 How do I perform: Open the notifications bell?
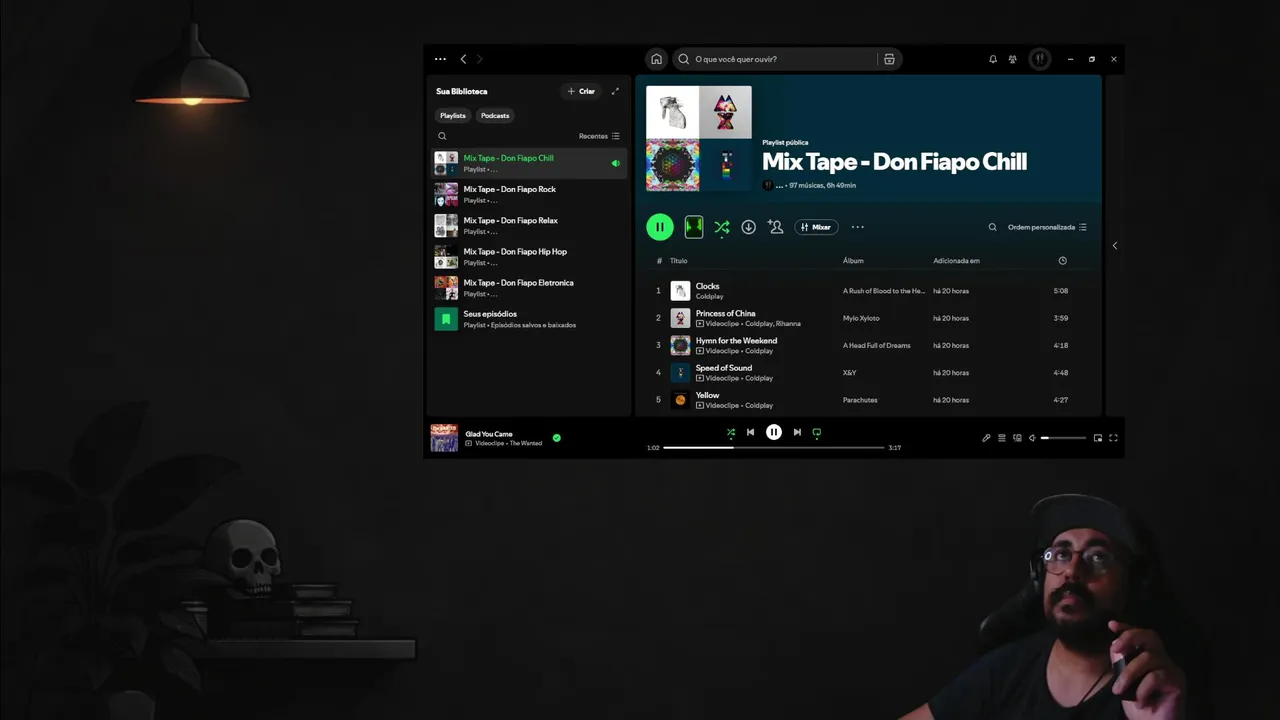coord(993,59)
